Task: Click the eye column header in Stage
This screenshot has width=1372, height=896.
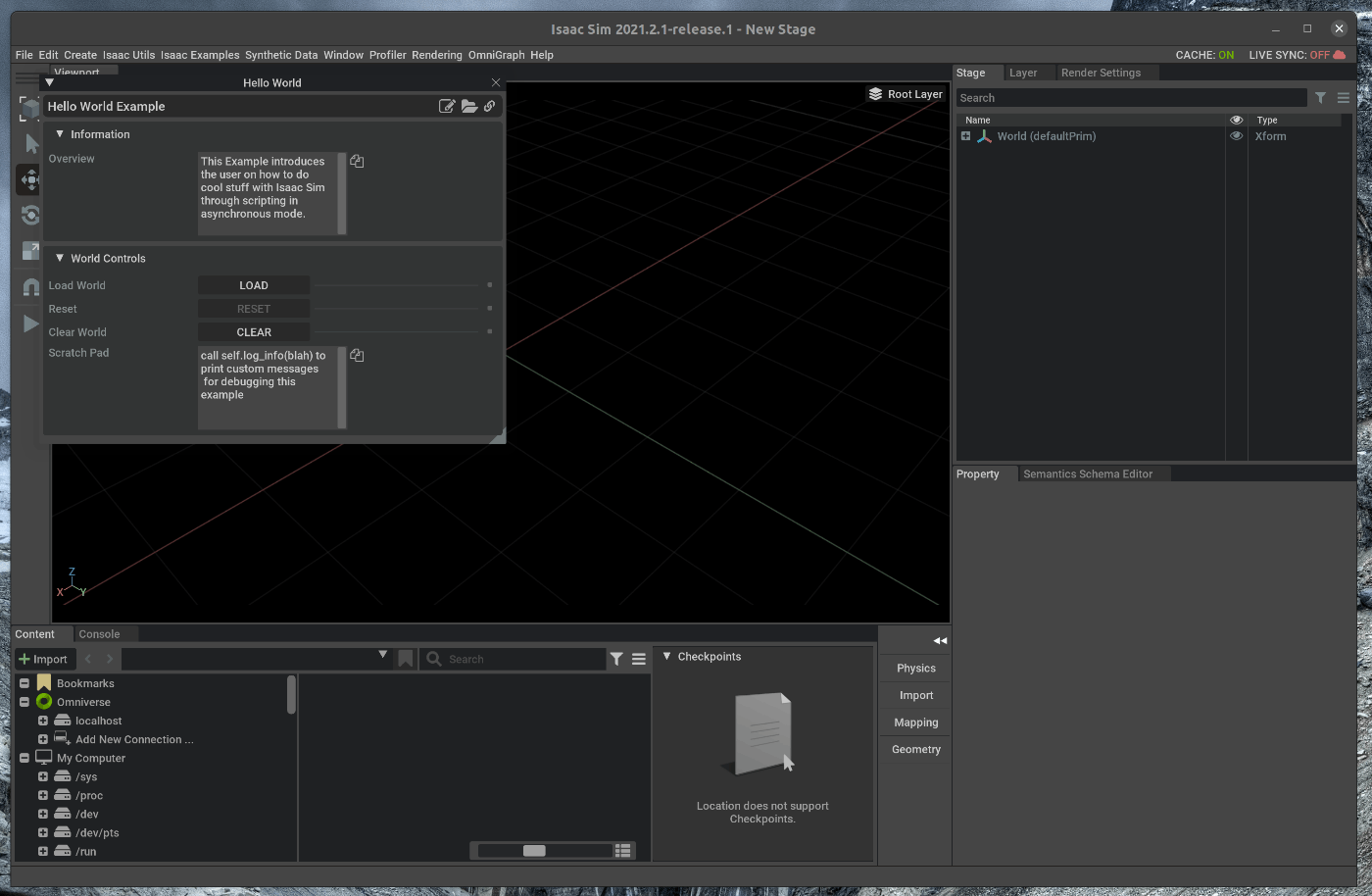Action: (x=1236, y=120)
